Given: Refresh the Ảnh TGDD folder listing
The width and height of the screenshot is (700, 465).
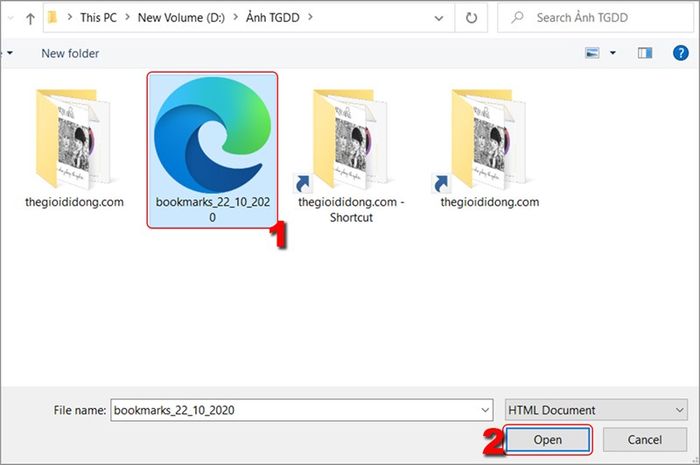Looking at the screenshot, I should click(x=471, y=18).
